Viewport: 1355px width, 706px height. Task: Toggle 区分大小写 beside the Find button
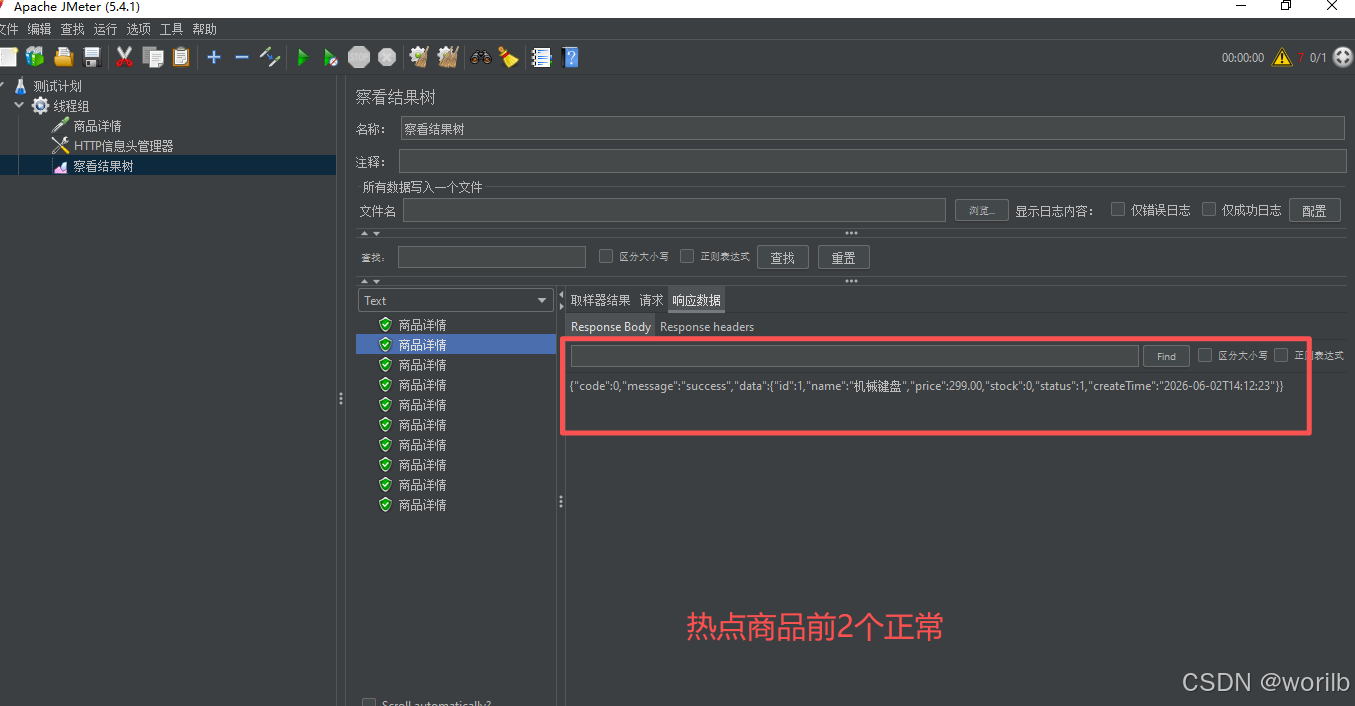[1205, 355]
